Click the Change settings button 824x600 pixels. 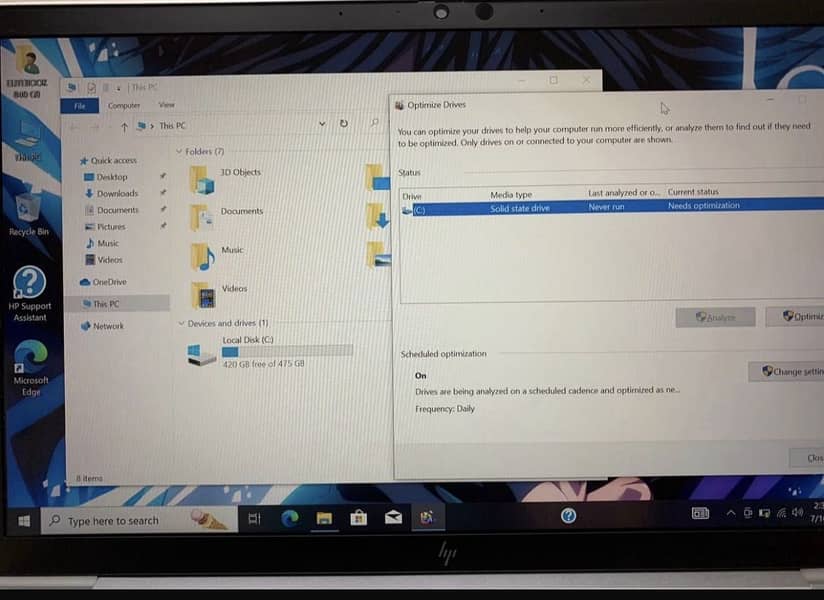[x=786, y=371]
